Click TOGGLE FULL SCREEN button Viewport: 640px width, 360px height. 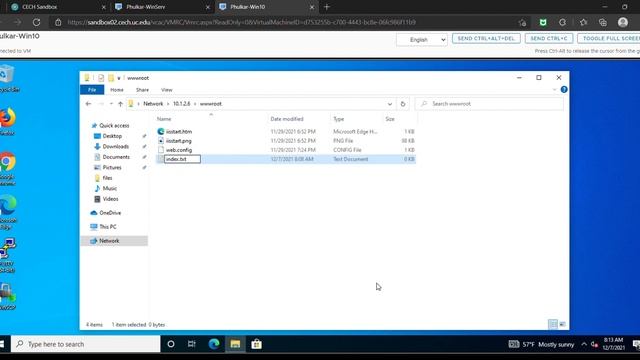609,38
